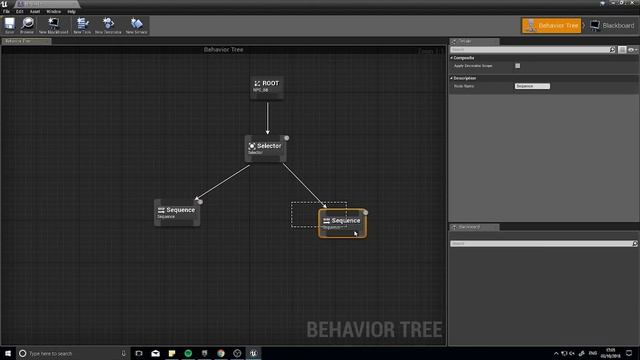
Task: Open the Edit menu
Action: (x=20, y=11)
